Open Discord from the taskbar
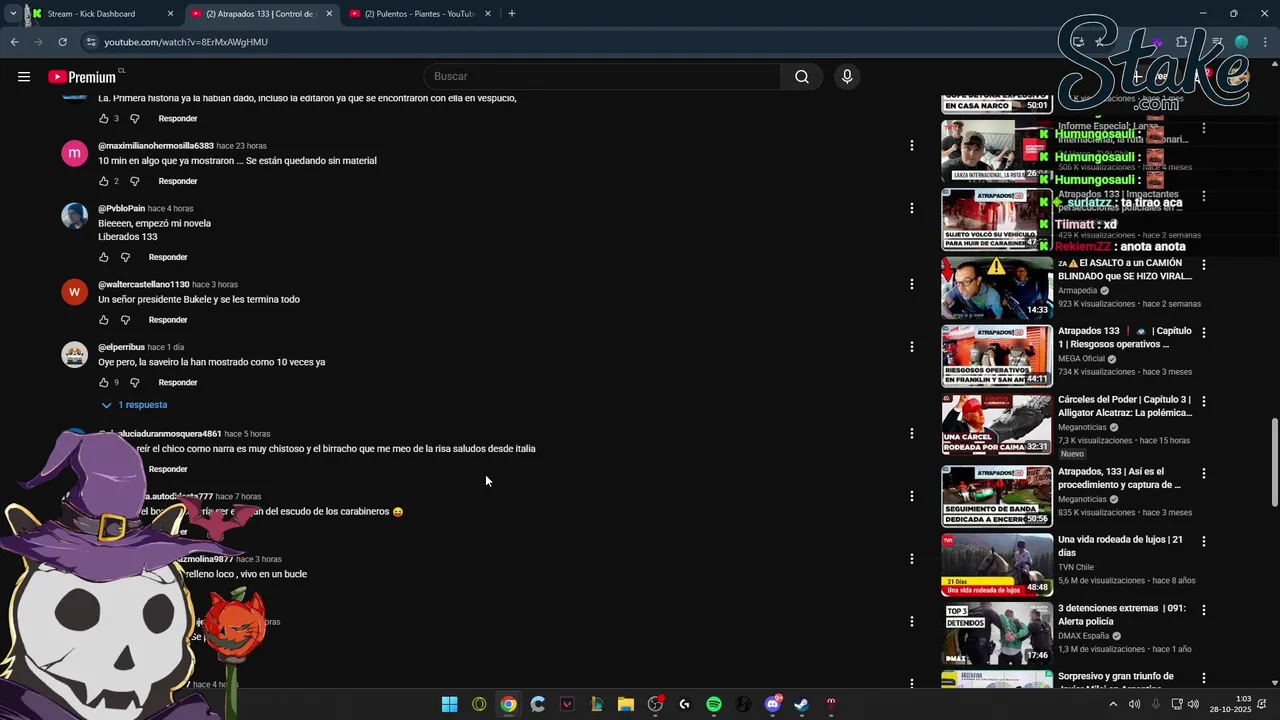 [x=773, y=704]
